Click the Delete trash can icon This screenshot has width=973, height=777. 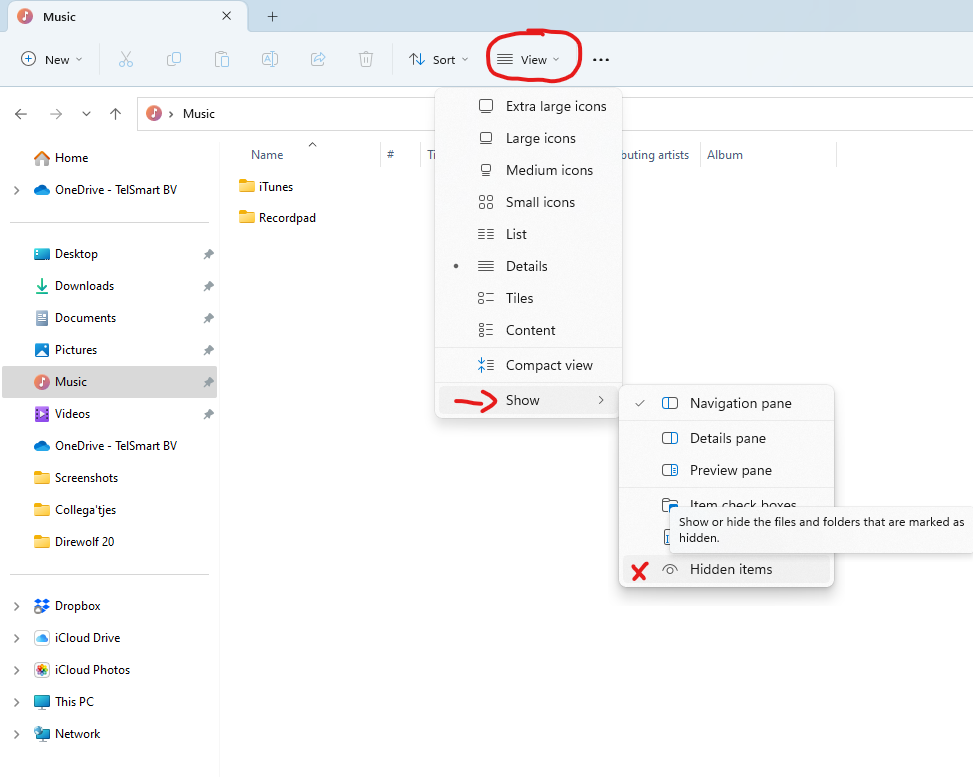(x=366, y=60)
